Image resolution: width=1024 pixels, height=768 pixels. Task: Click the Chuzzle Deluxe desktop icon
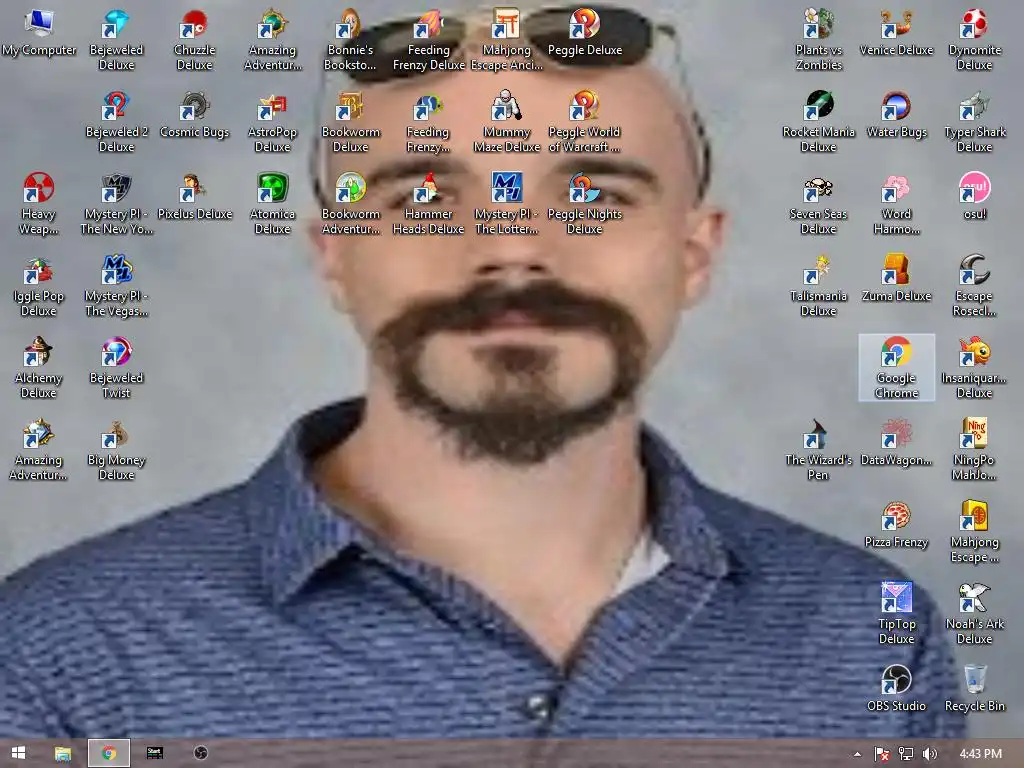(194, 40)
